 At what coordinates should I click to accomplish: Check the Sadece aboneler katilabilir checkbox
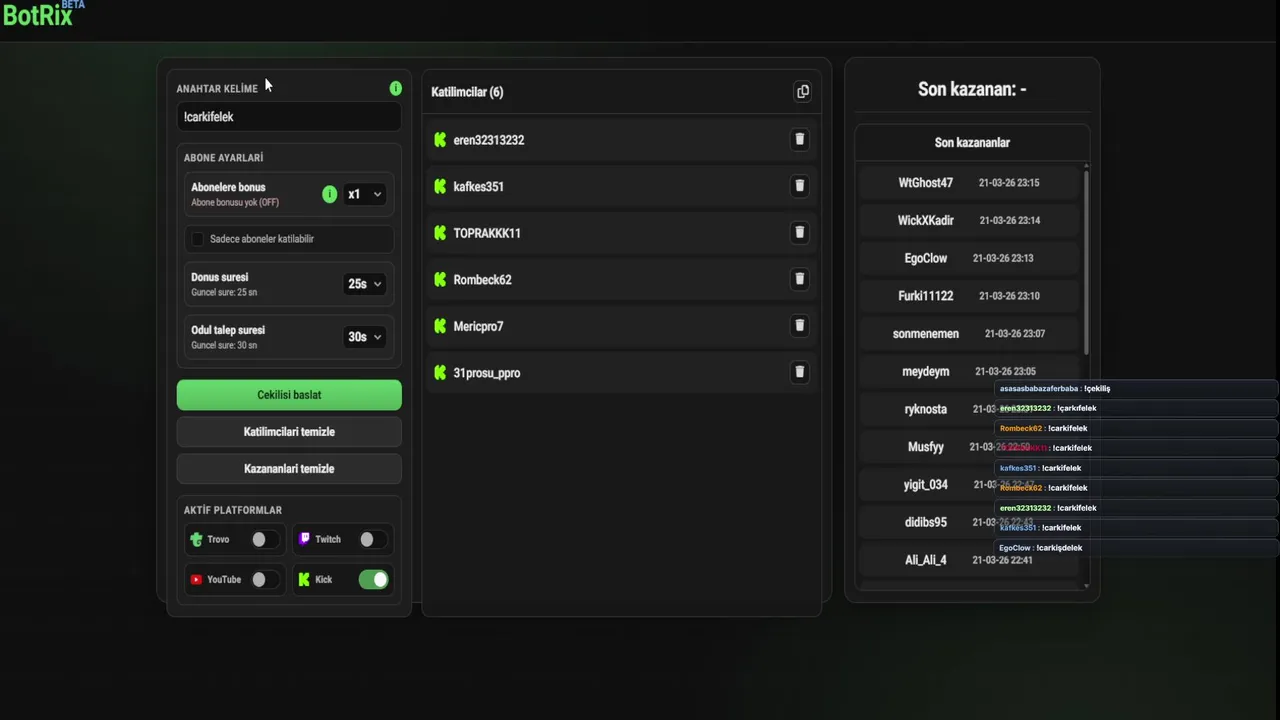click(198, 239)
